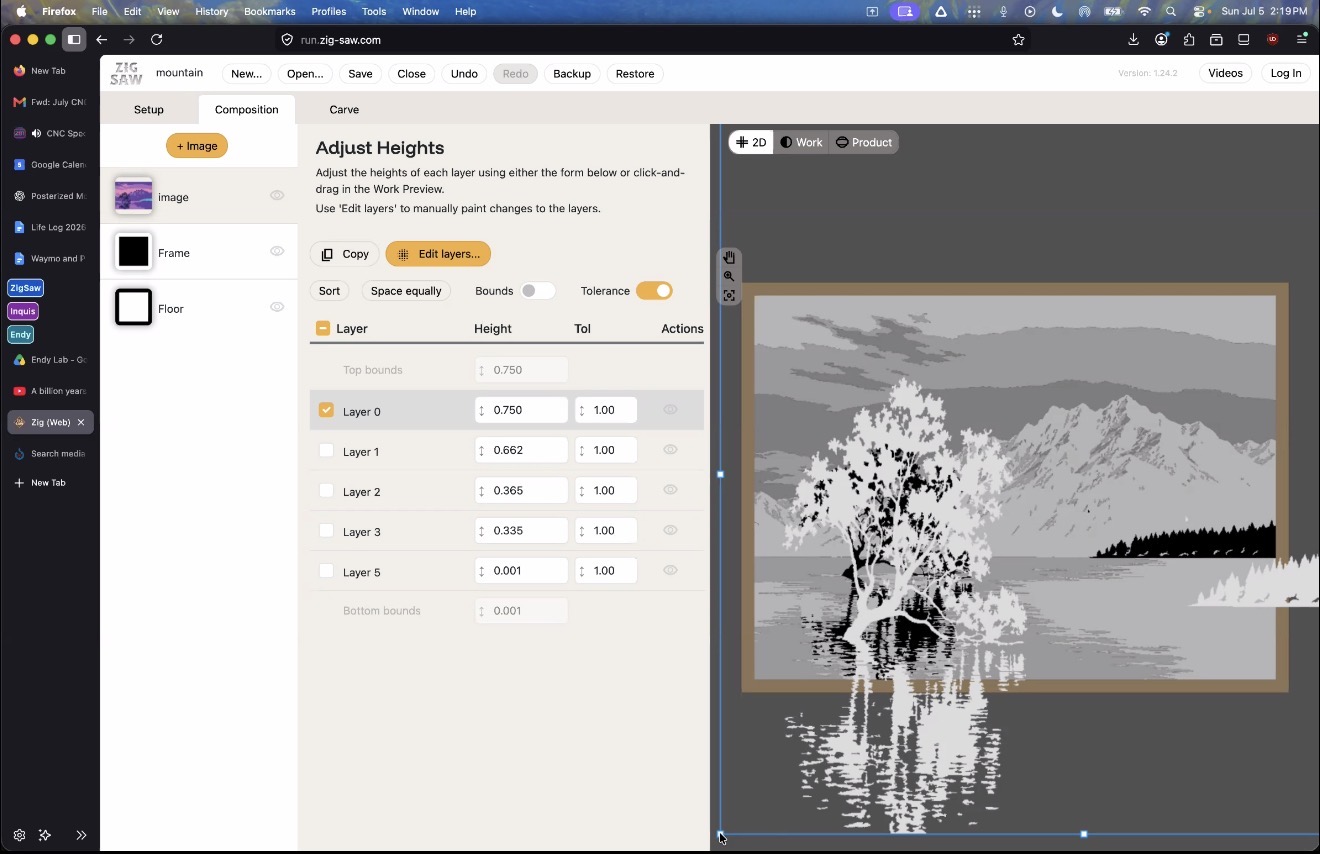The height and width of the screenshot is (854, 1320).
Task: Click the Save button
Action: pos(360,74)
